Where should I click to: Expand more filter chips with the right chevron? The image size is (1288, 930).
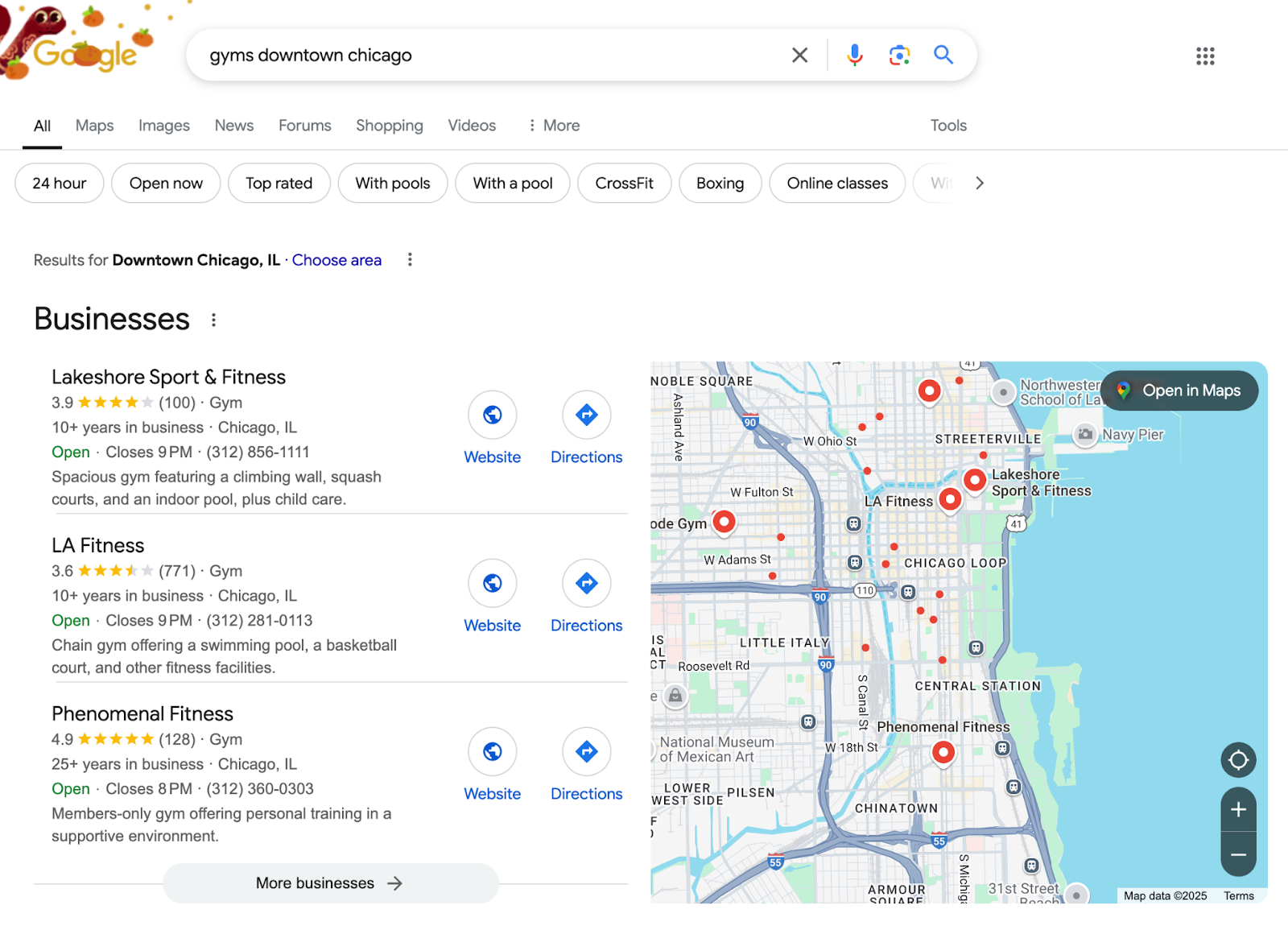pos(979,183)
